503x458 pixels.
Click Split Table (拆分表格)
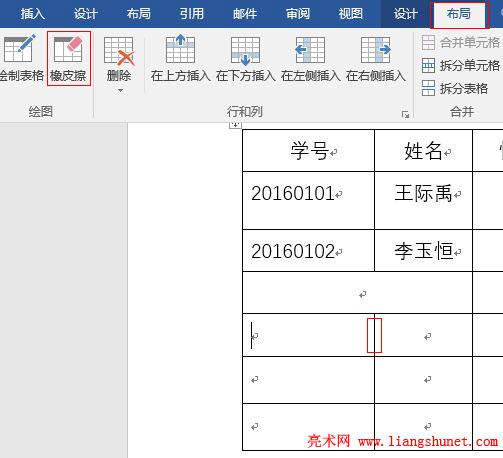(455, 88)
